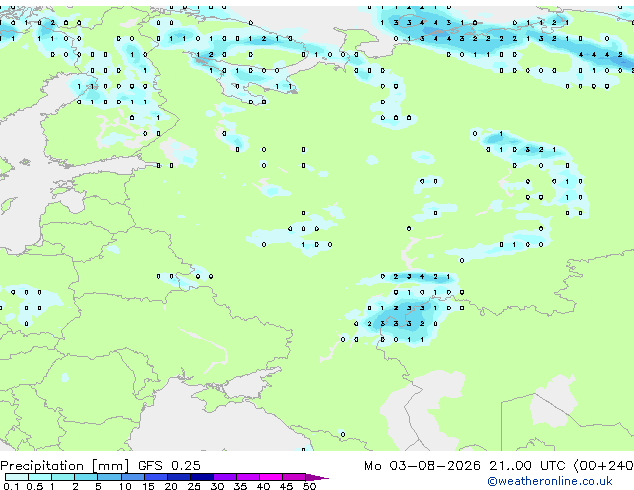
Task: Click the 1–2 mm legend swatch
Action: click(x=63, y=477)
